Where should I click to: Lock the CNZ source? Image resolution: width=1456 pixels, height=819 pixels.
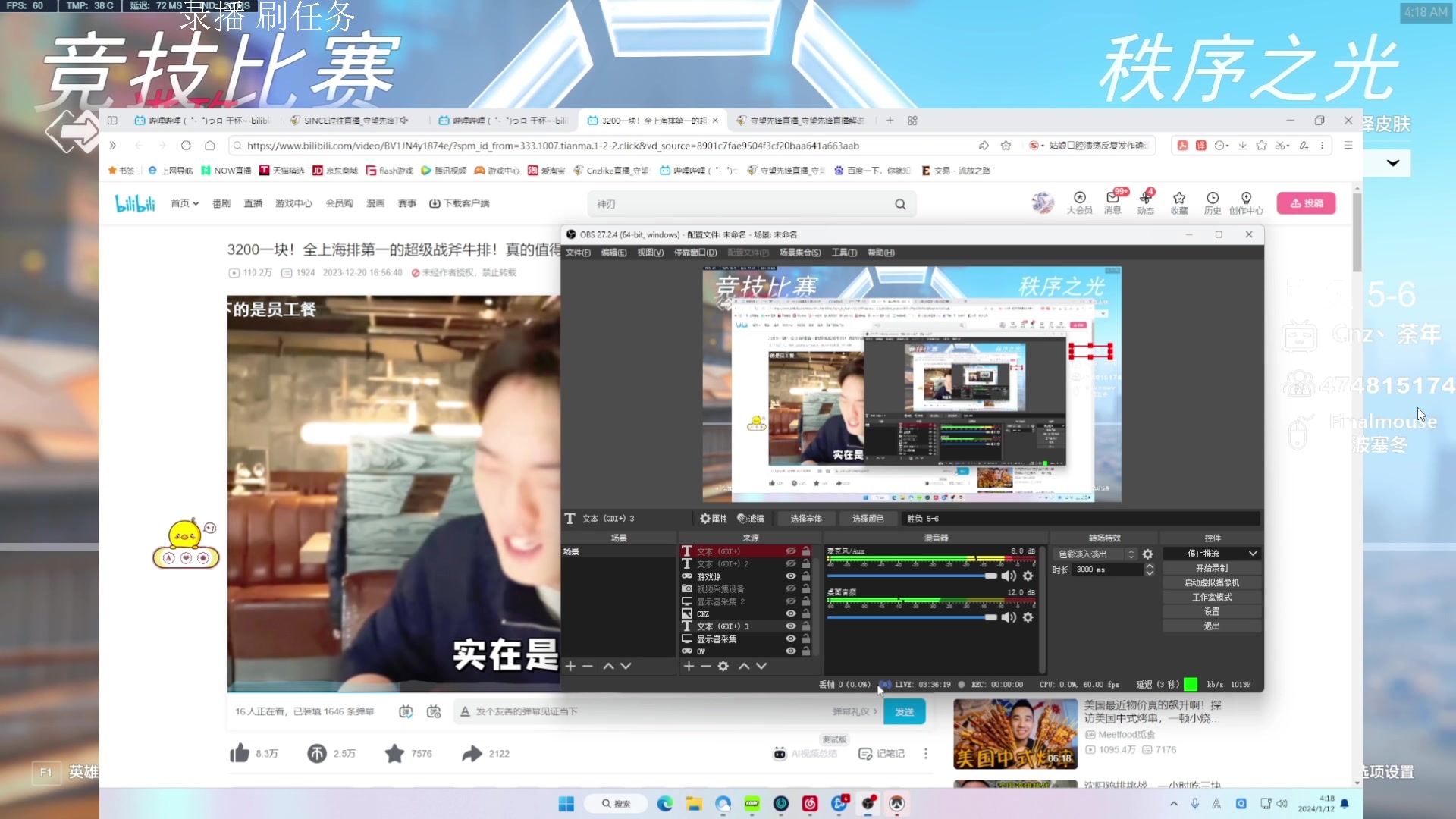pos(805,614)
